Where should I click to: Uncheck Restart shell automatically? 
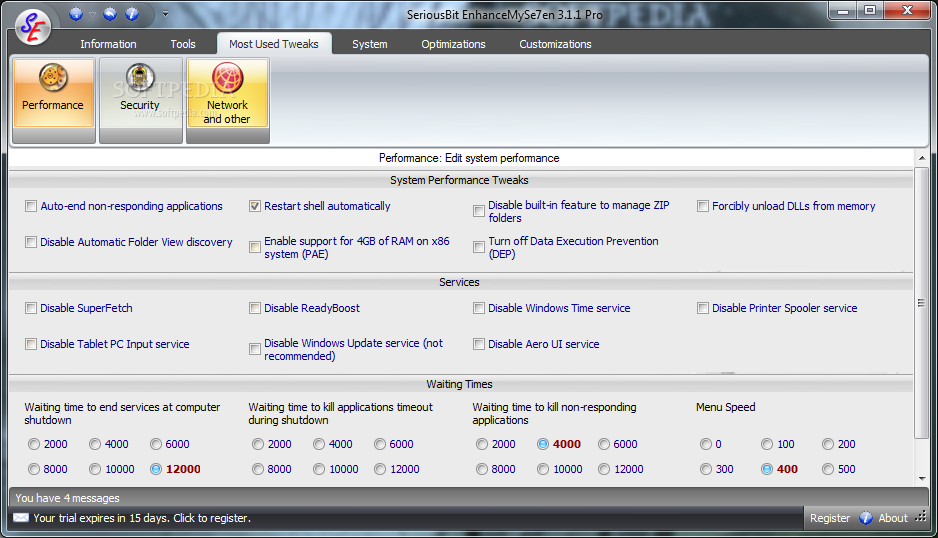coord(255,206)
